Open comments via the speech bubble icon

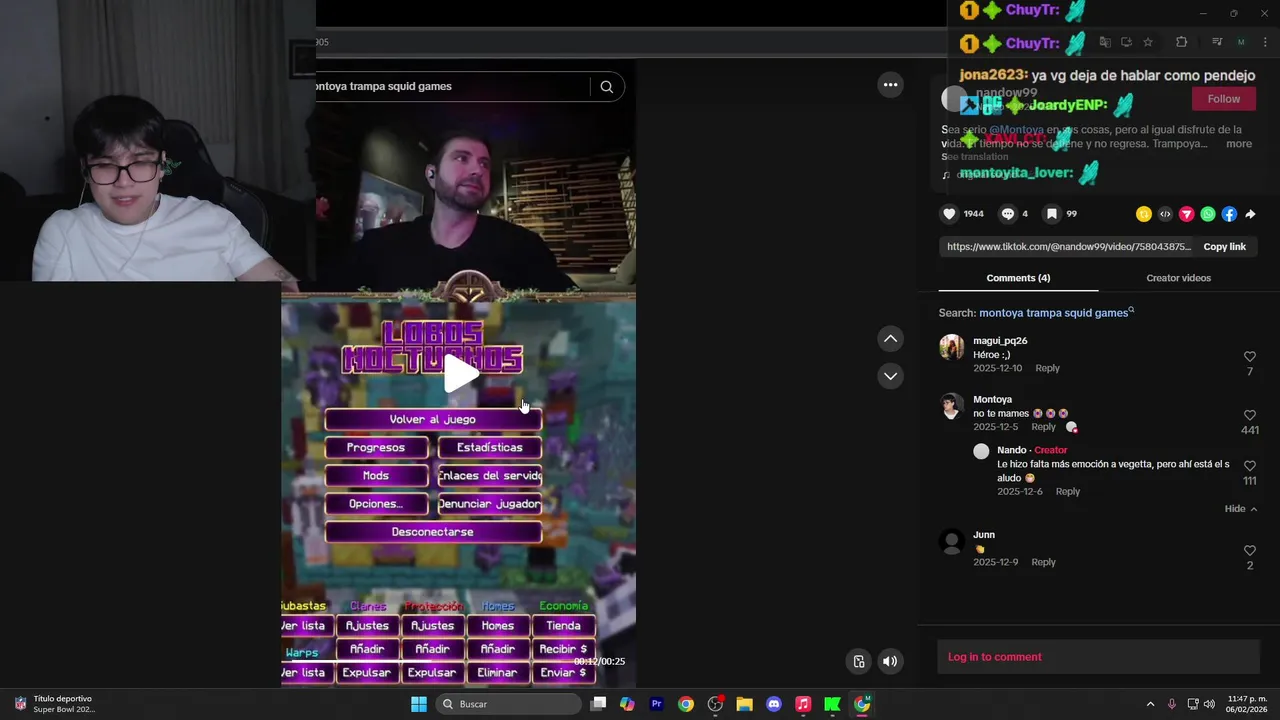[1008, 214]
